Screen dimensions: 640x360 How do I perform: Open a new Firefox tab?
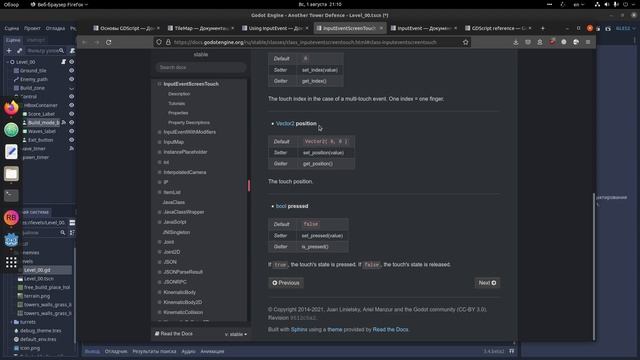pyautogui.click(x=542, y=28)
